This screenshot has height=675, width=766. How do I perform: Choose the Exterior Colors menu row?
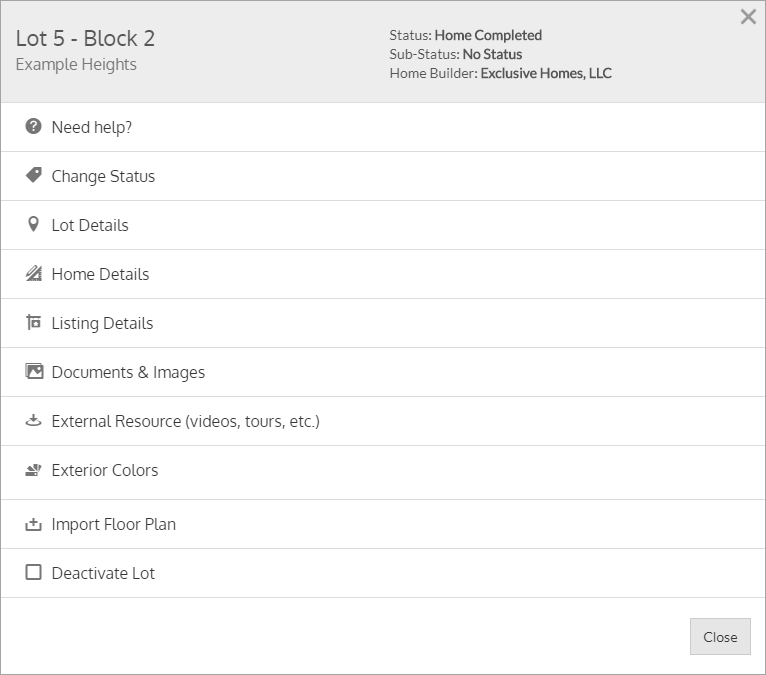coord(105,470)
